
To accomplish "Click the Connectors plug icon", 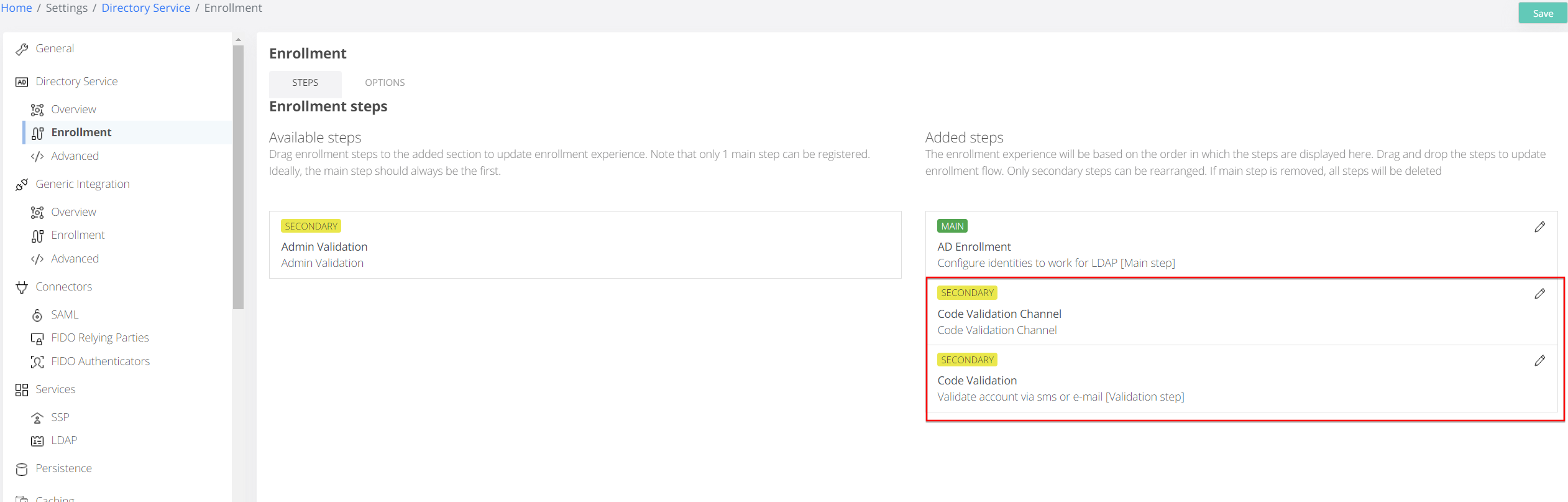I will pyautogui.click(x=22, y=287).
